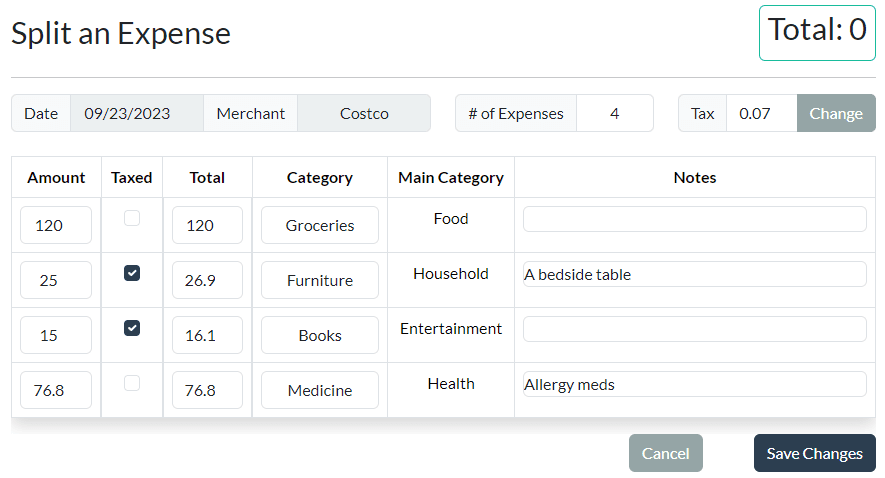Click Save Changes button
The width and height of the screenshot is (885, 478).
(x=814, y=453)
